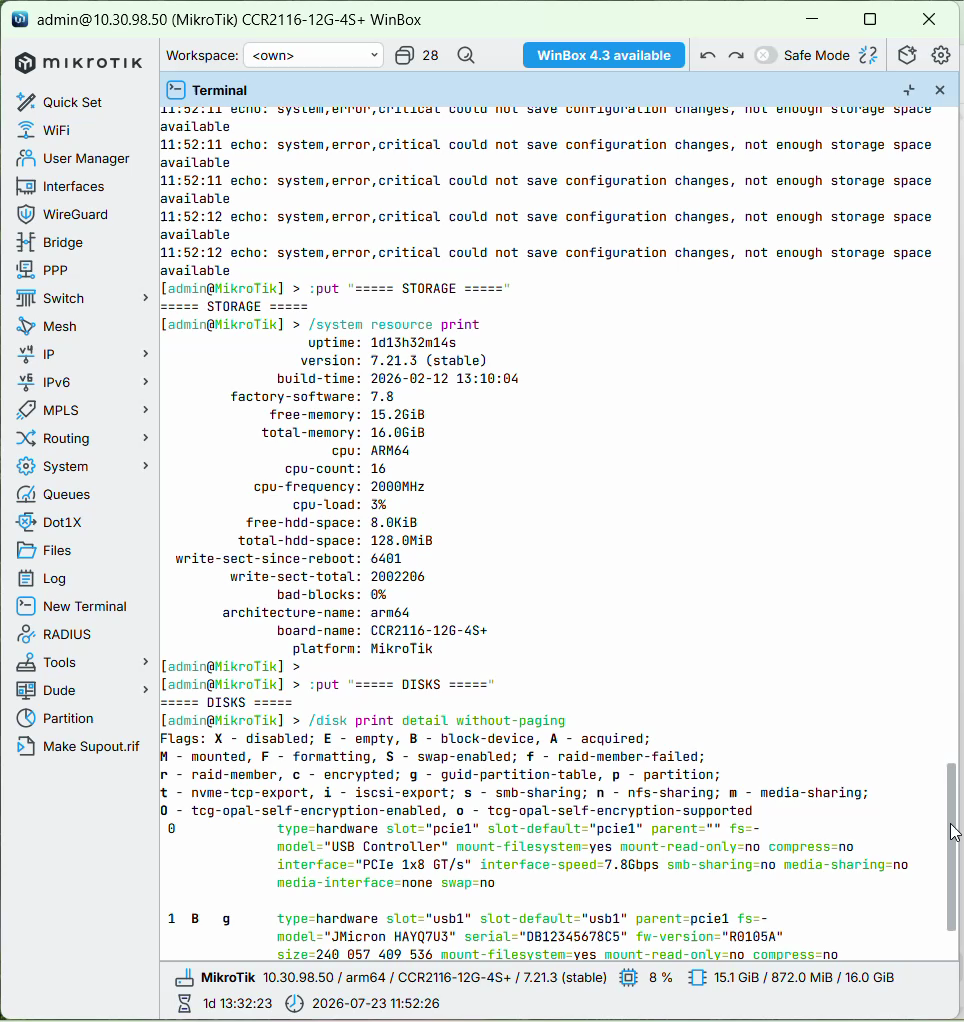Expand the Switch submenu
This screenshot has width=964, height=1022.
(x=145, y=298)
